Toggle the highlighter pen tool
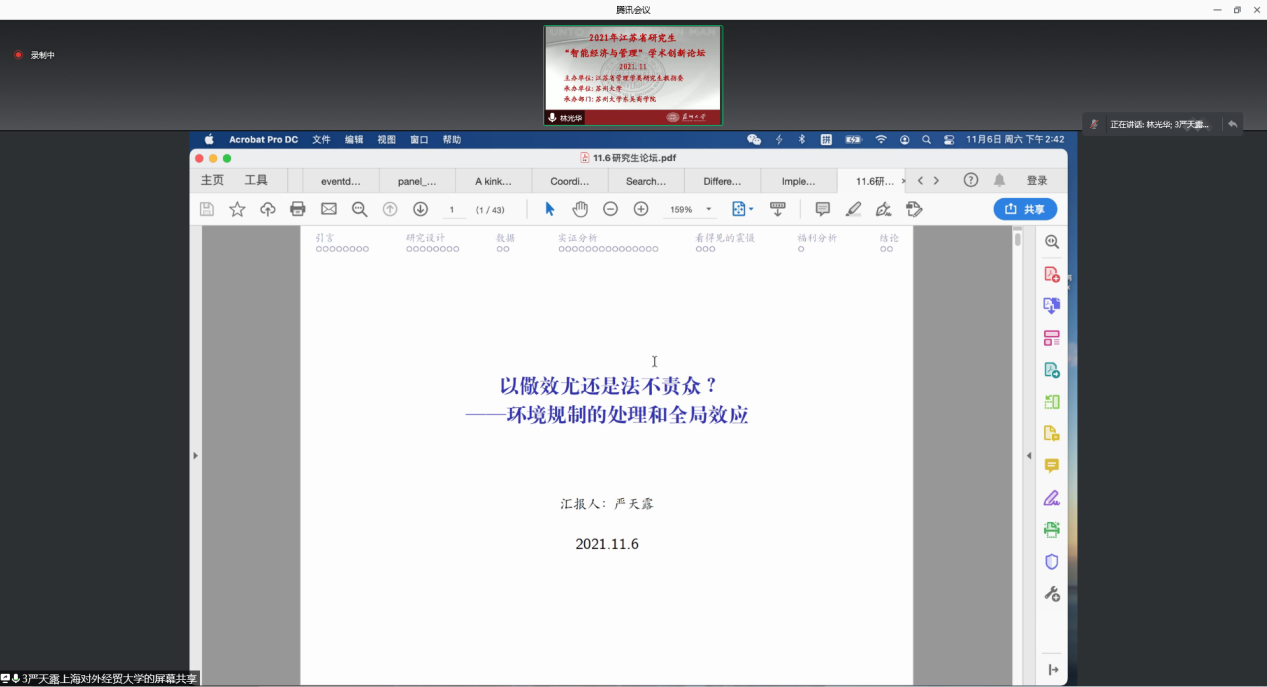Screen dimensions: 1267x687 tap(853, 209)
